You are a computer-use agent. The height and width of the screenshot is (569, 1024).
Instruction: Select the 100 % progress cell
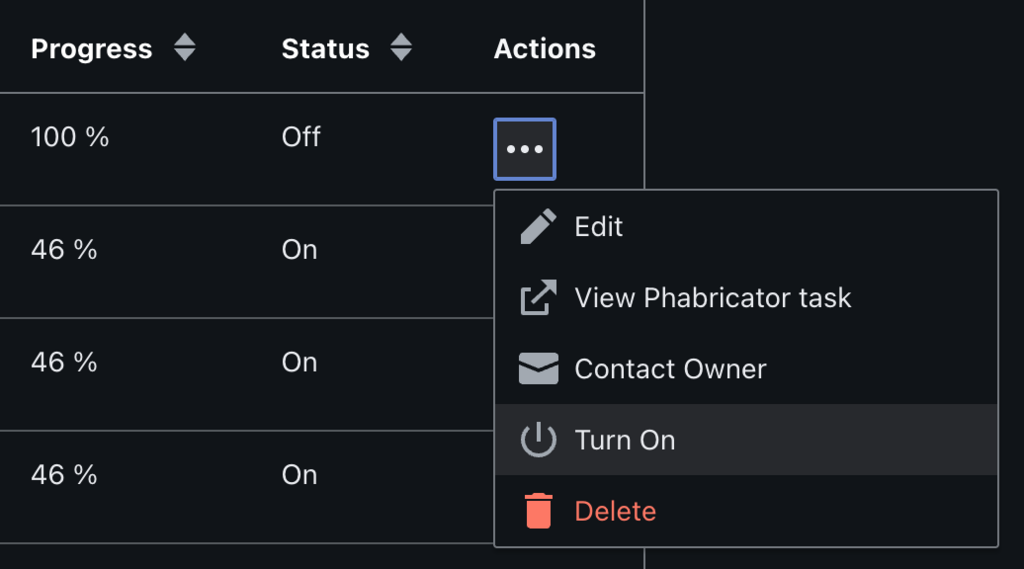pyautogui.click(x=70, y=137)
